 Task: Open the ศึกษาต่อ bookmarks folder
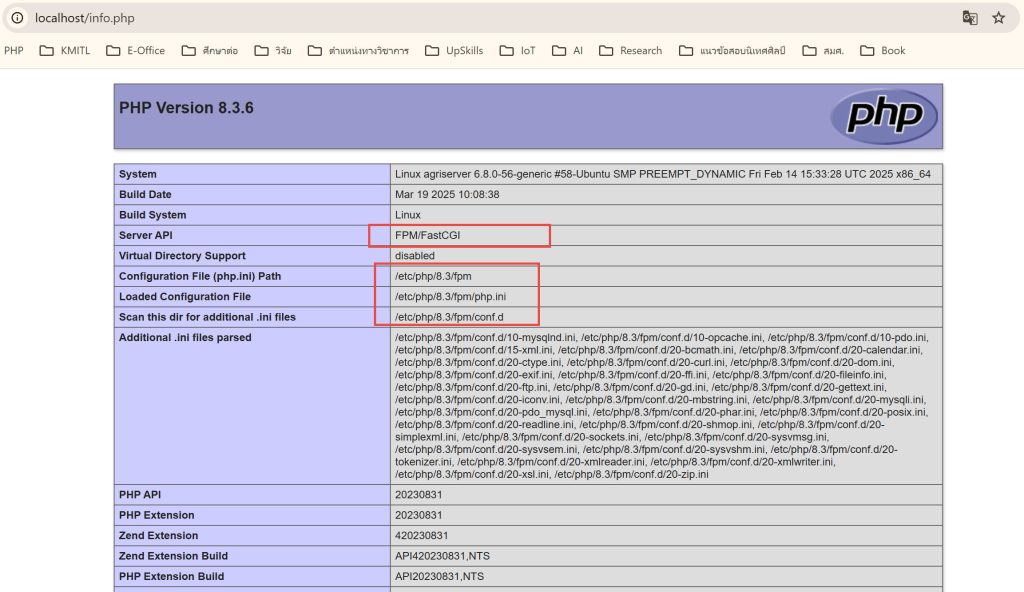tap(210, 50)
